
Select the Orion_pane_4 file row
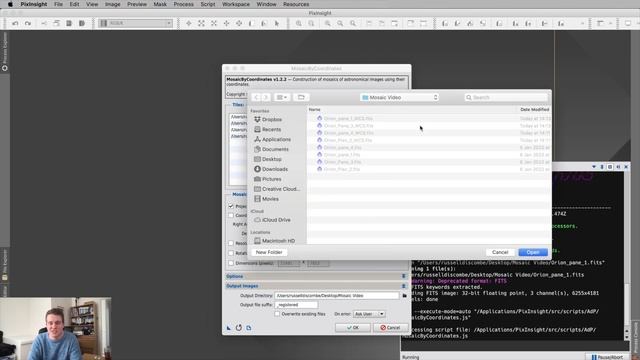point(429,147)
